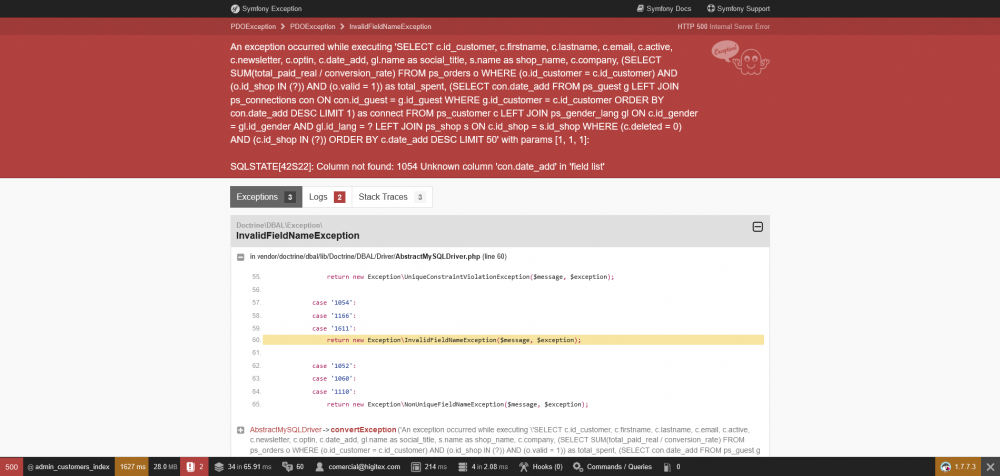Open the Symfony Support link
1000x476 pixels.
[x=739, y=9]
